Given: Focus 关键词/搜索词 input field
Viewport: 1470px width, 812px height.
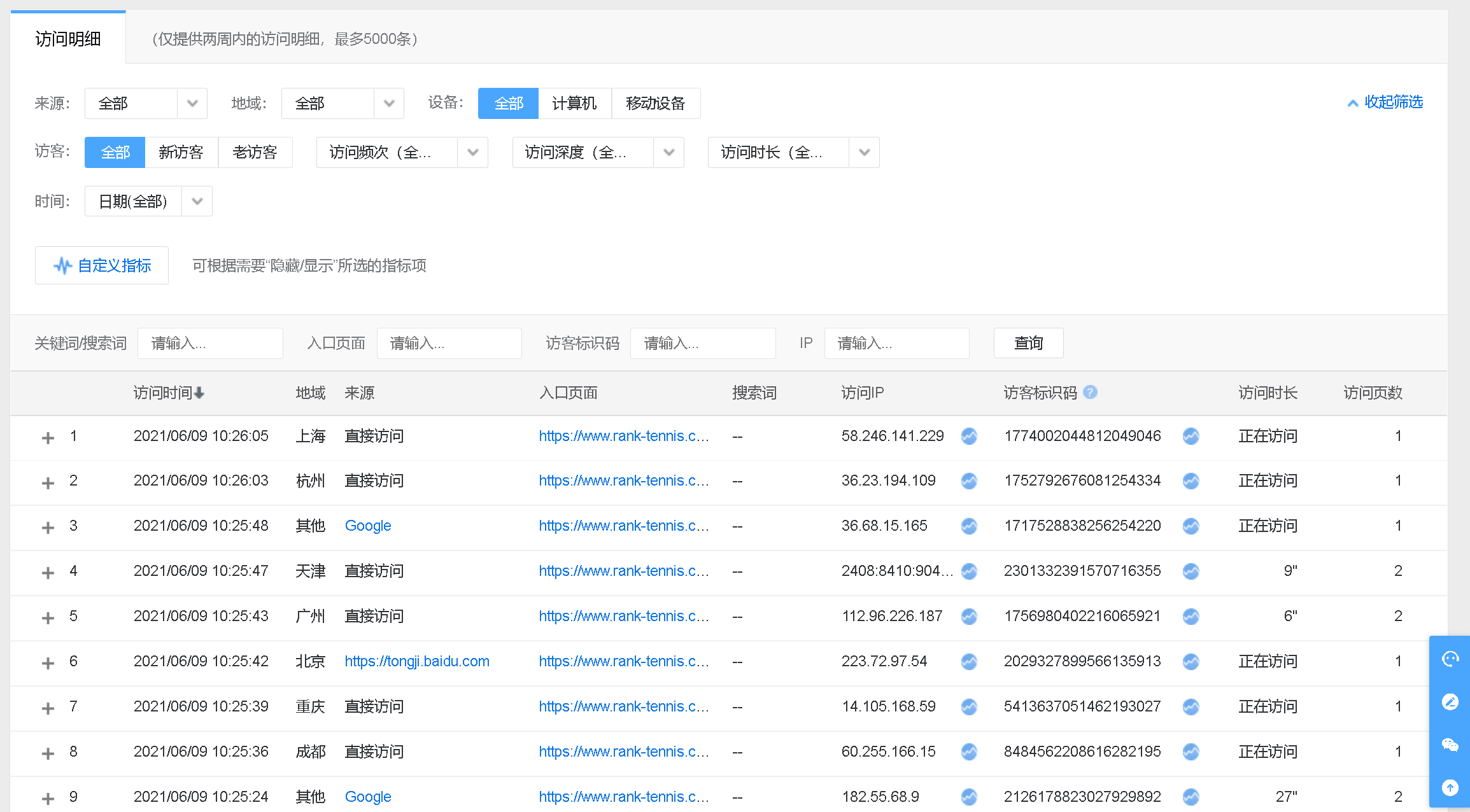Looking at the screenshot, I should coord(209,343).
